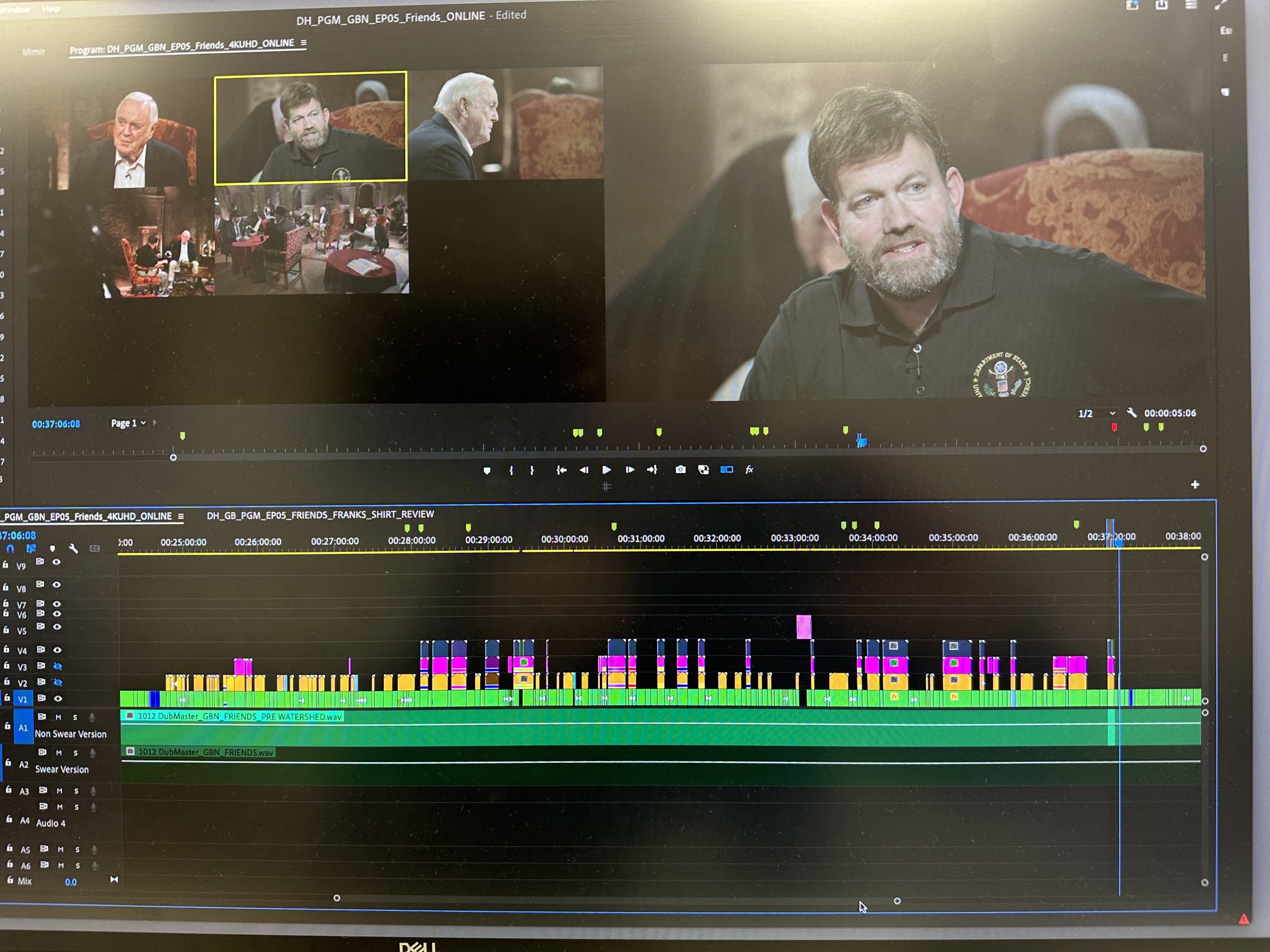
Task: Click Export Frame camera icon
Action: [680, 470]
